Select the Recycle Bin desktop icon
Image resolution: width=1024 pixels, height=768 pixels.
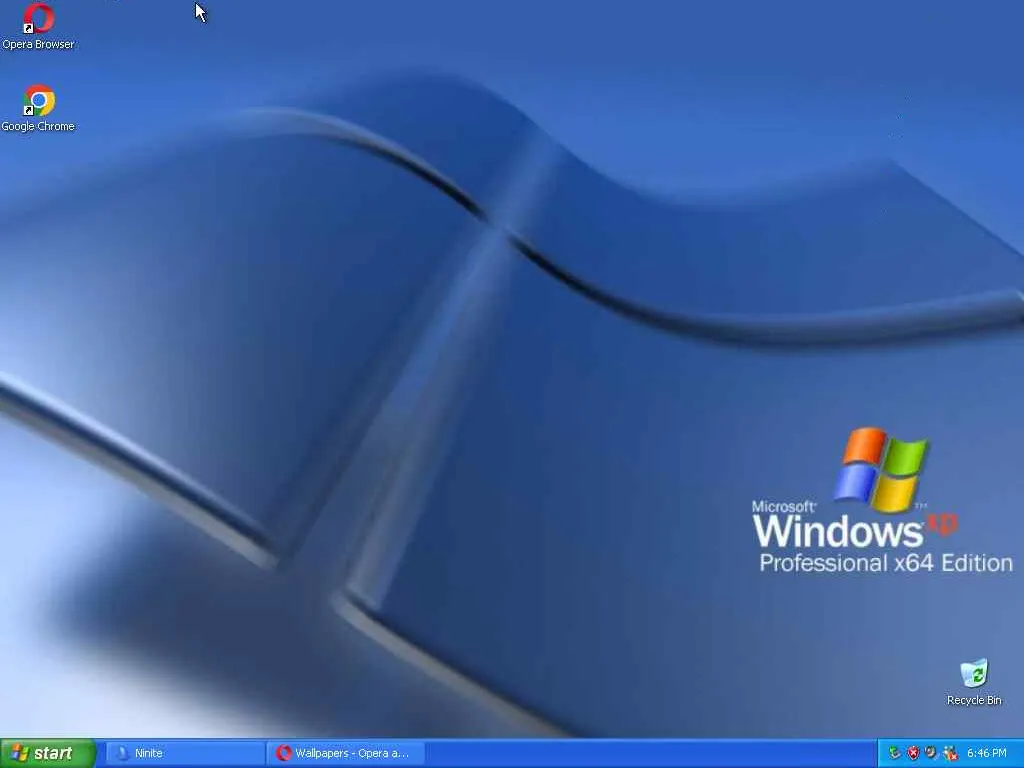974,682
